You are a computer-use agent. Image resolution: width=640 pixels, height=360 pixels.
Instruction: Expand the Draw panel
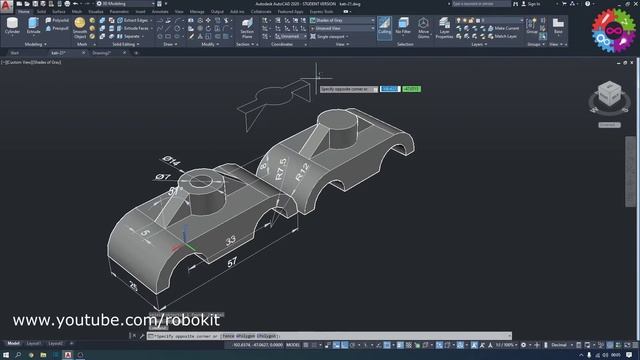tap(170, 44)
